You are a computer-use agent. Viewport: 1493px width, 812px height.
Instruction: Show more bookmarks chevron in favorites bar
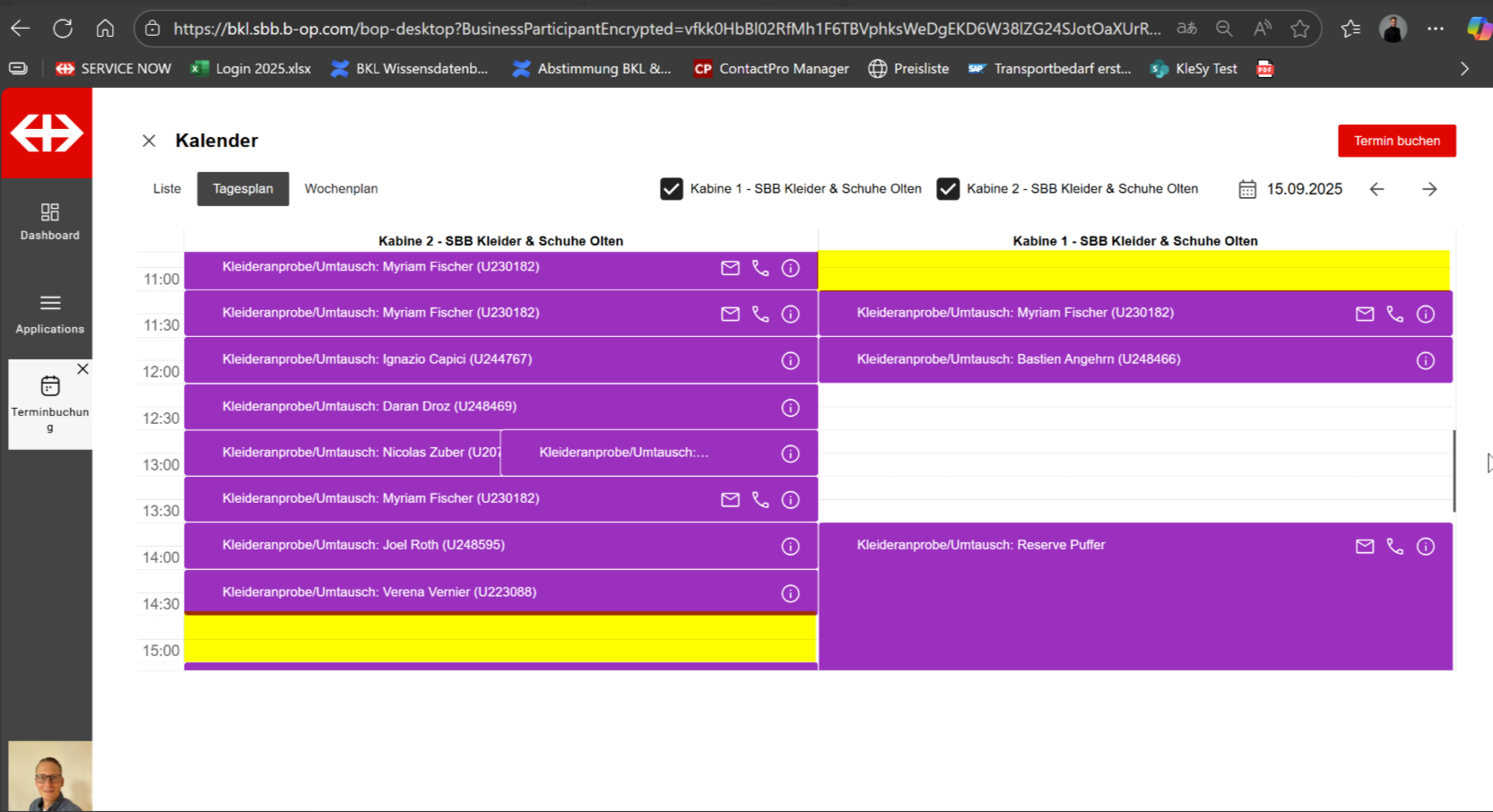pyautogui.click(x=1464, y=69)
